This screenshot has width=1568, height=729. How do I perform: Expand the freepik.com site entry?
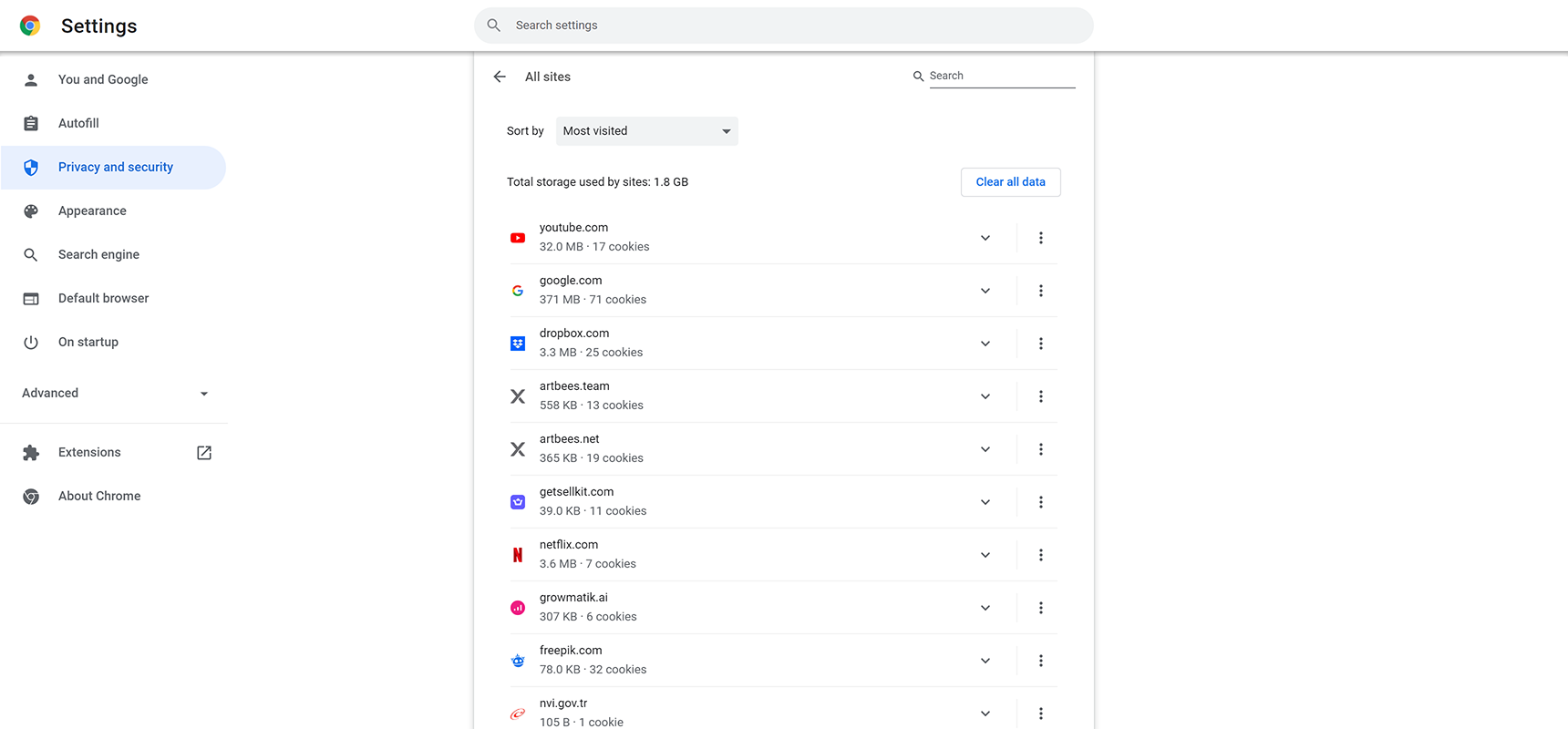coord(985,661)
